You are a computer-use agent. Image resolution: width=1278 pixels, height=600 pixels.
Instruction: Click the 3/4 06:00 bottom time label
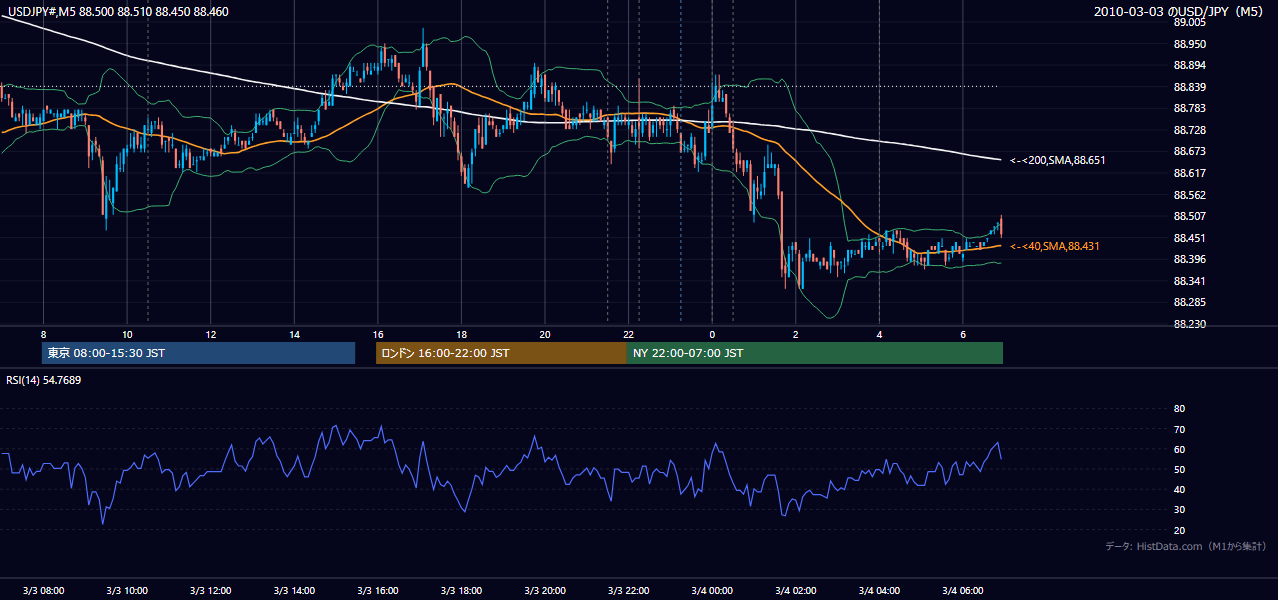pos(963,590)
